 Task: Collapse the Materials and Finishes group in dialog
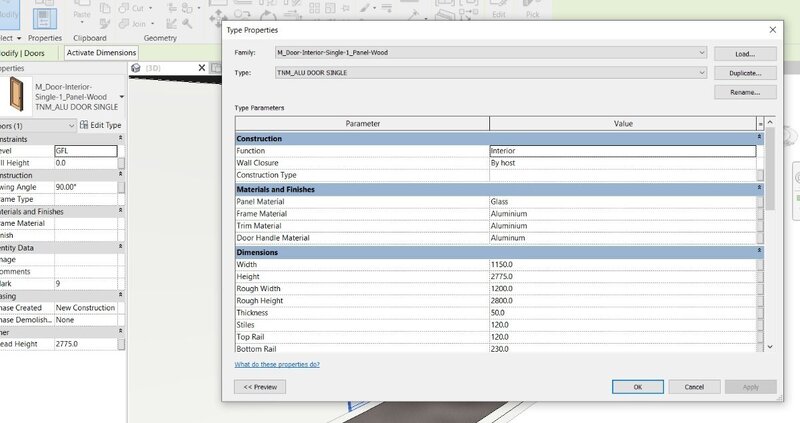pos(760,189)
